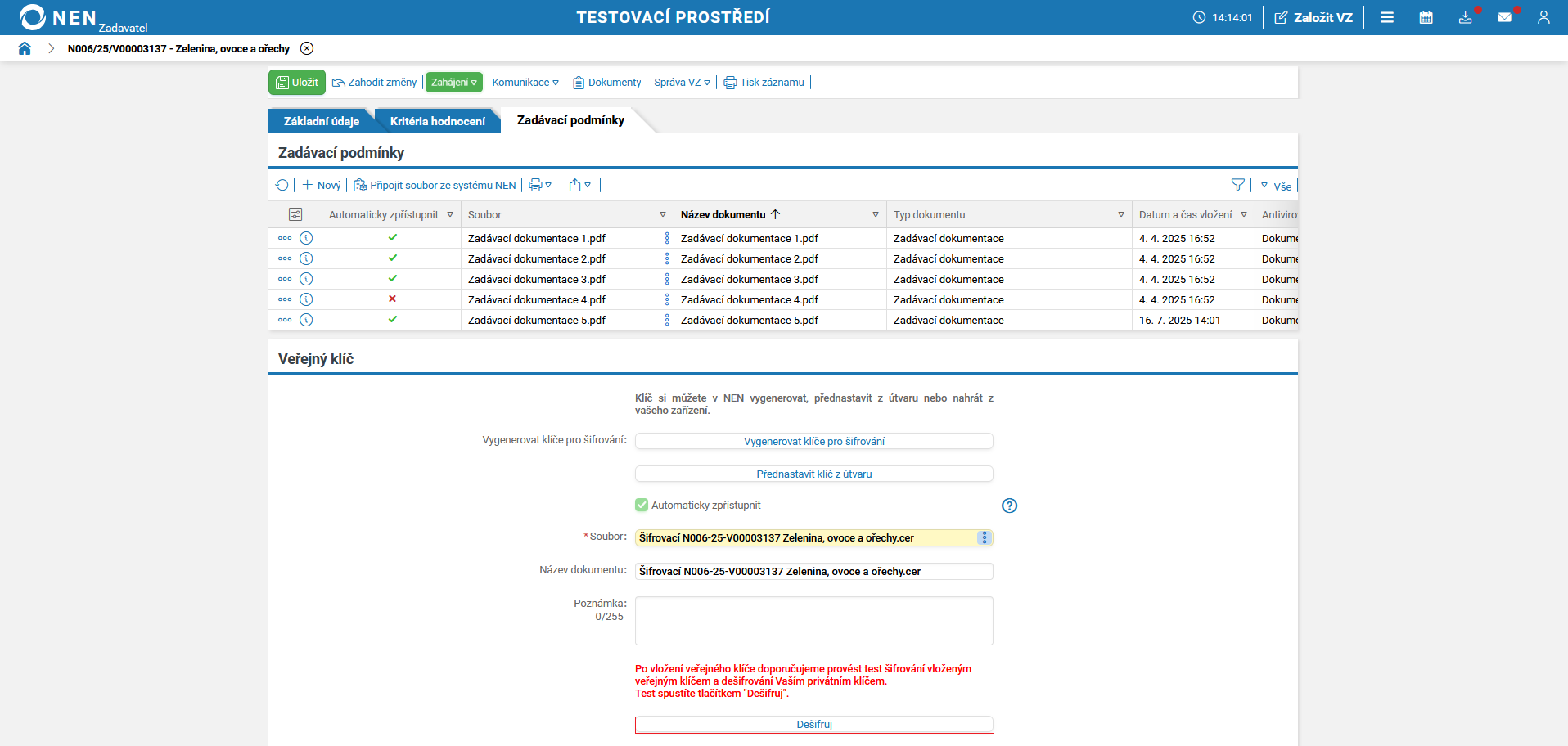
Task: Open filter for Typ dokumentu column
Action: pos(1121,214)
